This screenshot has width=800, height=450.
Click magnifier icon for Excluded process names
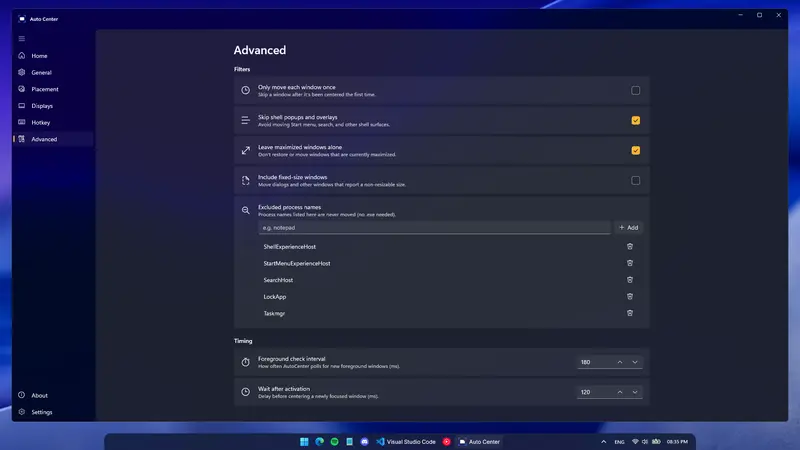tap(245, 210)
